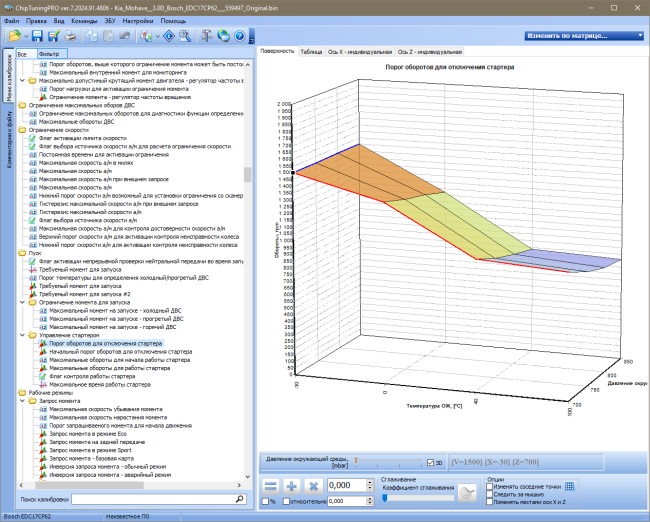The width and height of the screenshot is (650, 522).
Task: Open the 'Комментарии к файлу' vertical side tab
Action: [x=9, y=139]
